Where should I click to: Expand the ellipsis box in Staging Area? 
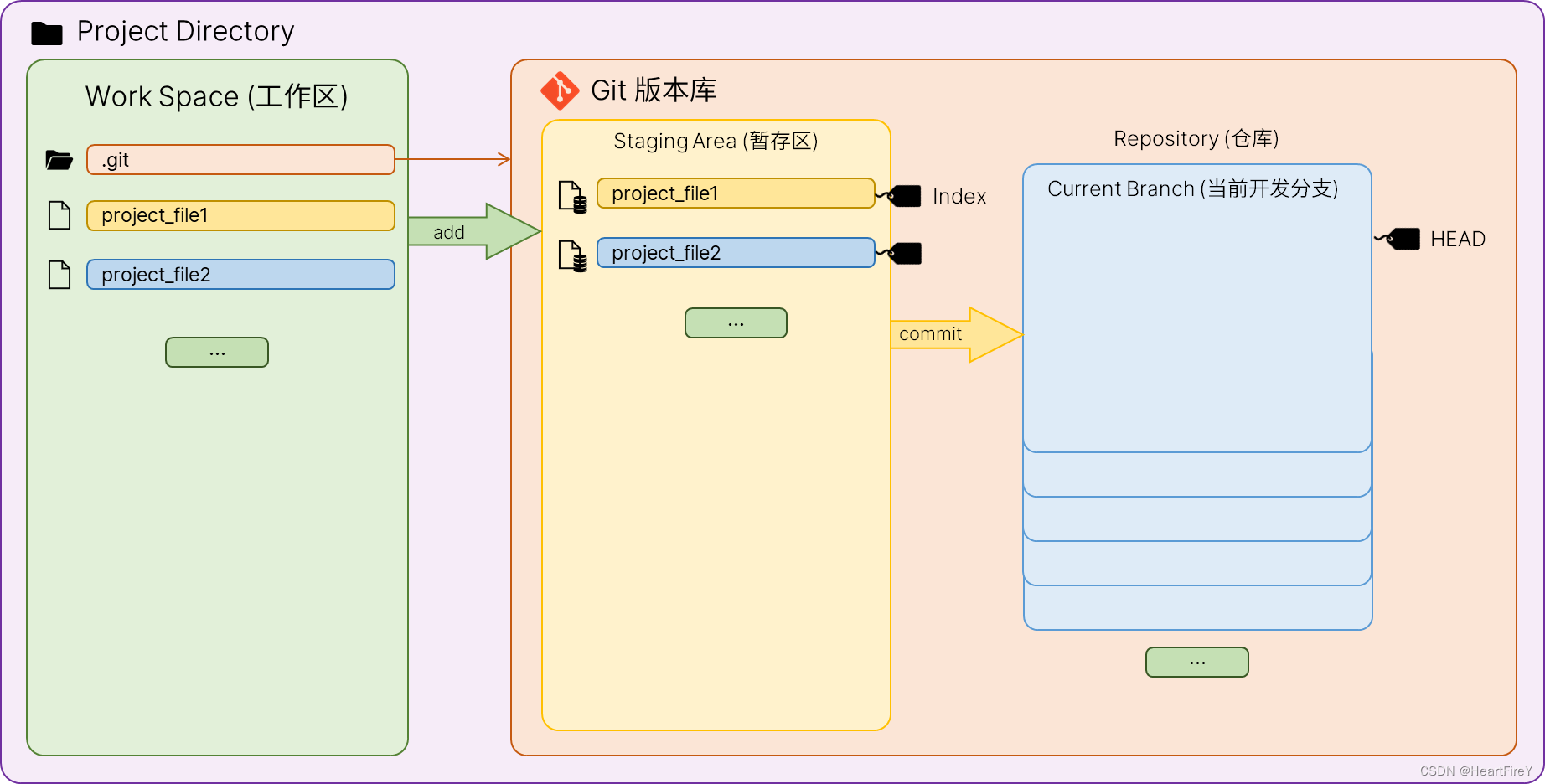pyautogui.click(x=735, y=322)
